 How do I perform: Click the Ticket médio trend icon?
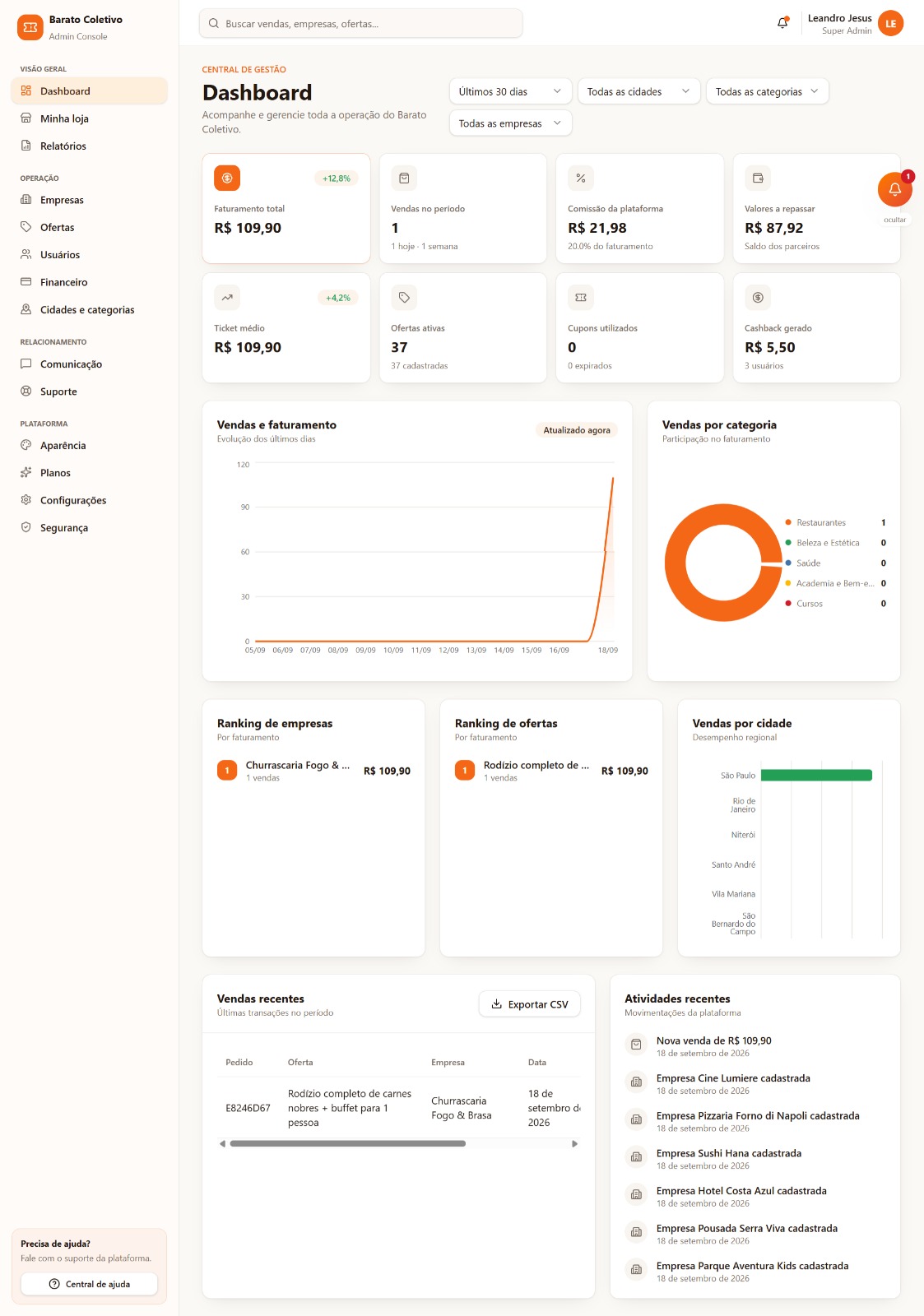(227, 297)
